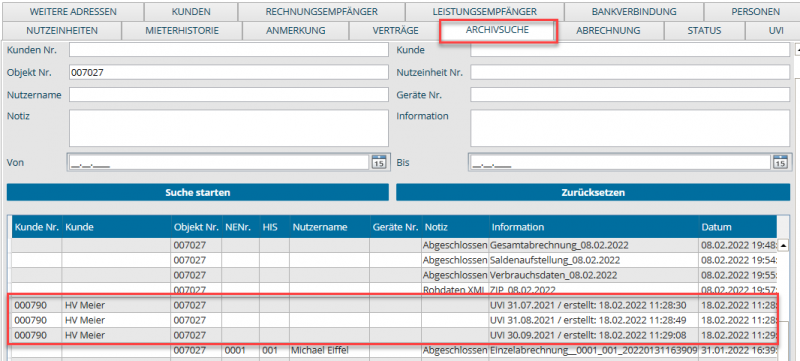Reset the search form with Zurücksetzen
The width and height of the screenshot is (800, 361).
click(x=593, y=193)
